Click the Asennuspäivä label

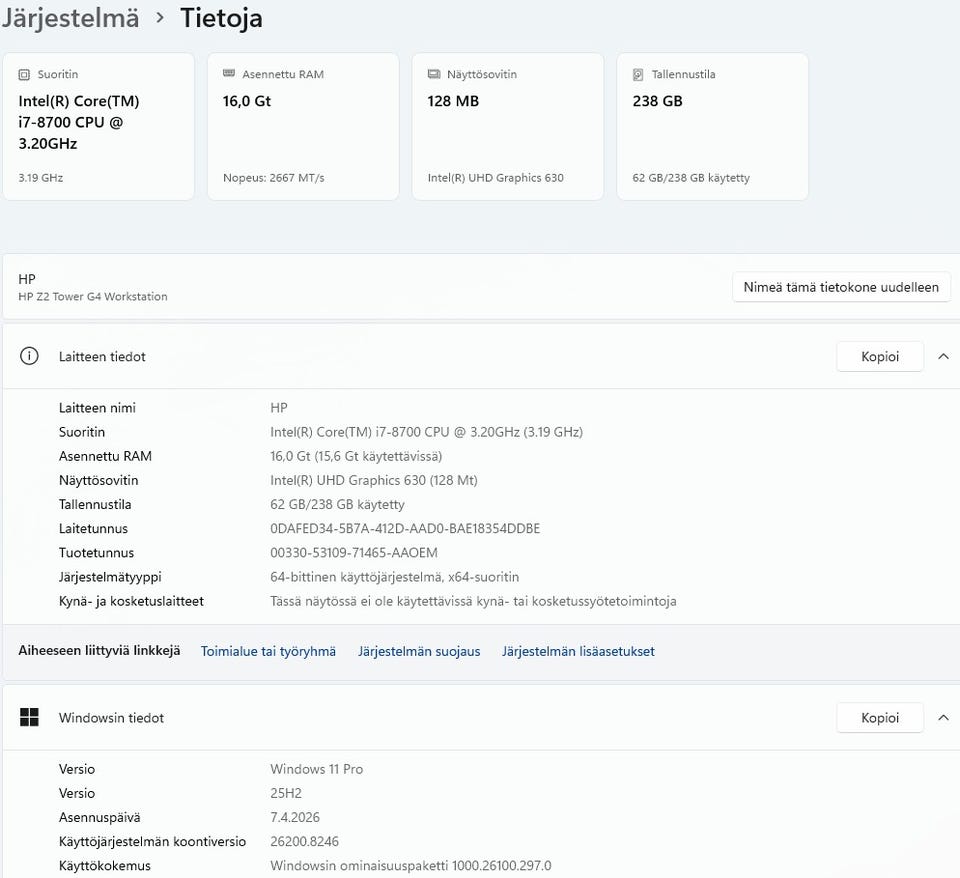[99, 817]
